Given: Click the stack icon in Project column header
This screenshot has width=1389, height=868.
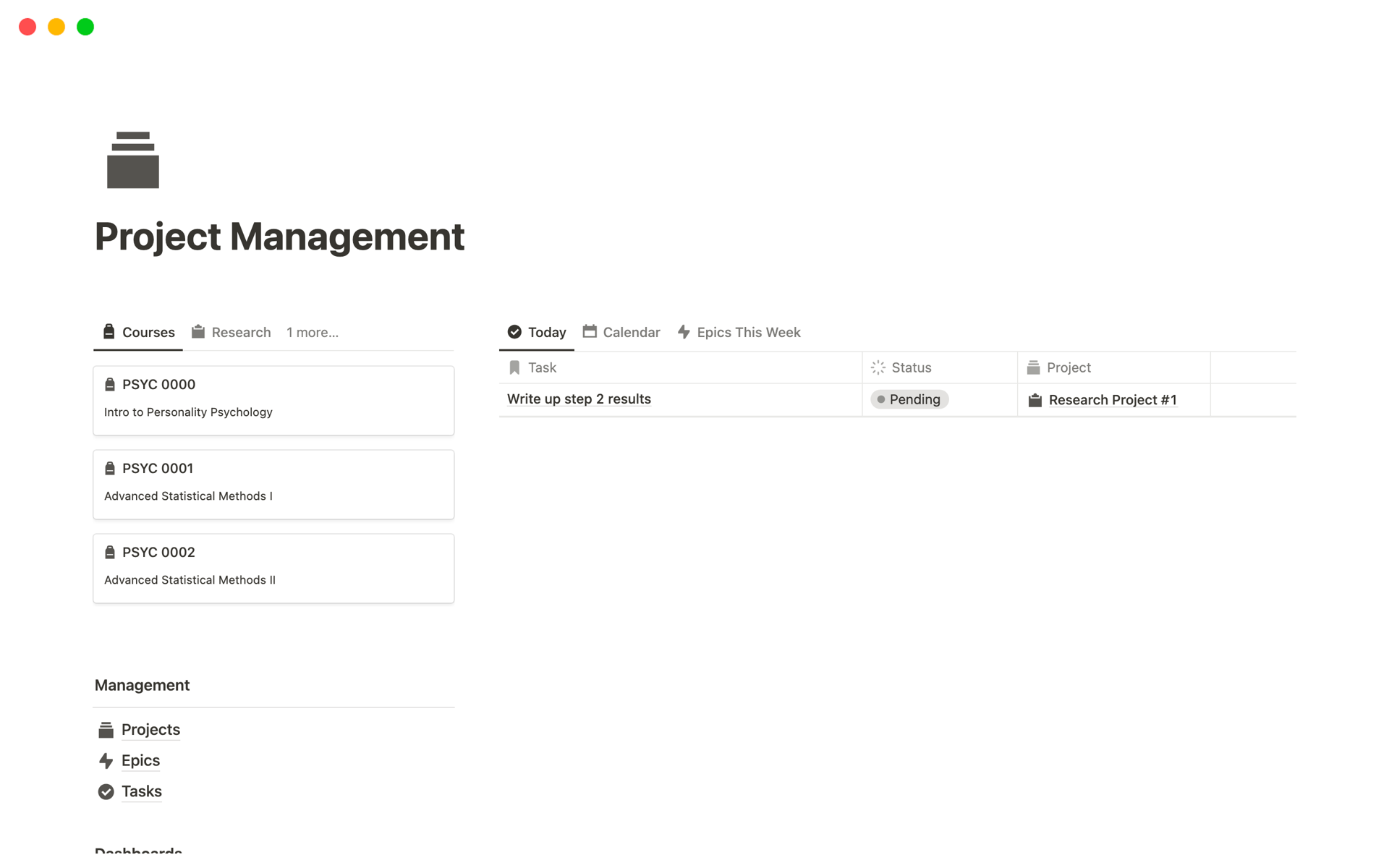Looking at the screenshot, I should pyautogui.click(x=1033, y=367).
